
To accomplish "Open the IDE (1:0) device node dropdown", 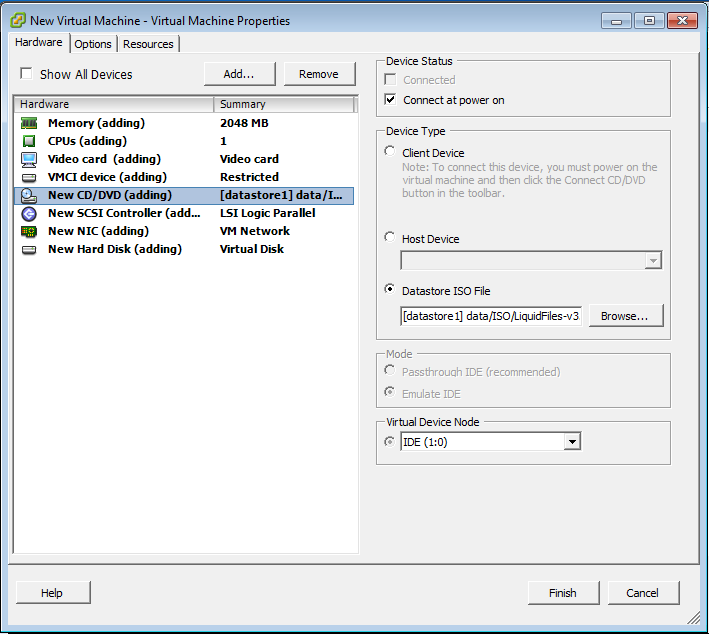I will pyautogui.click(x=572, y=442).
